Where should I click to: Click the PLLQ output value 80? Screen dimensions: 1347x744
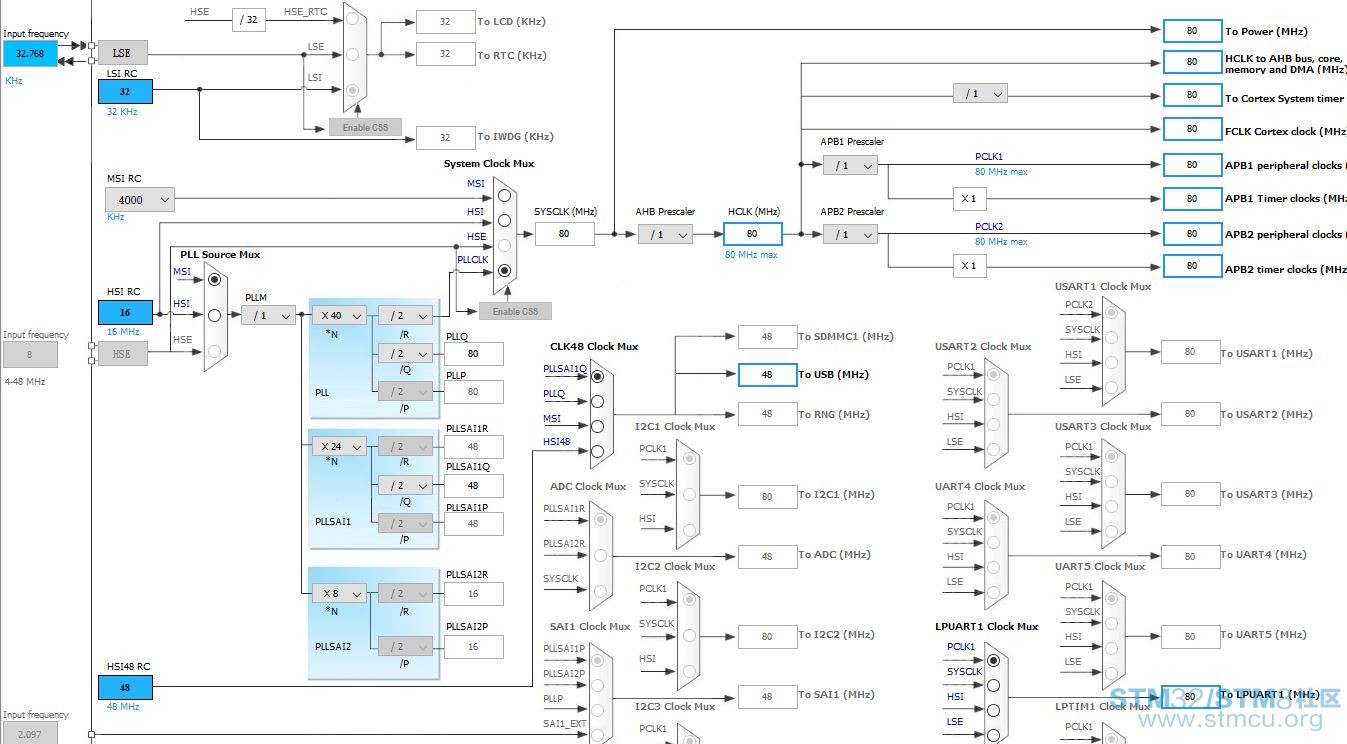pos(473,353)
